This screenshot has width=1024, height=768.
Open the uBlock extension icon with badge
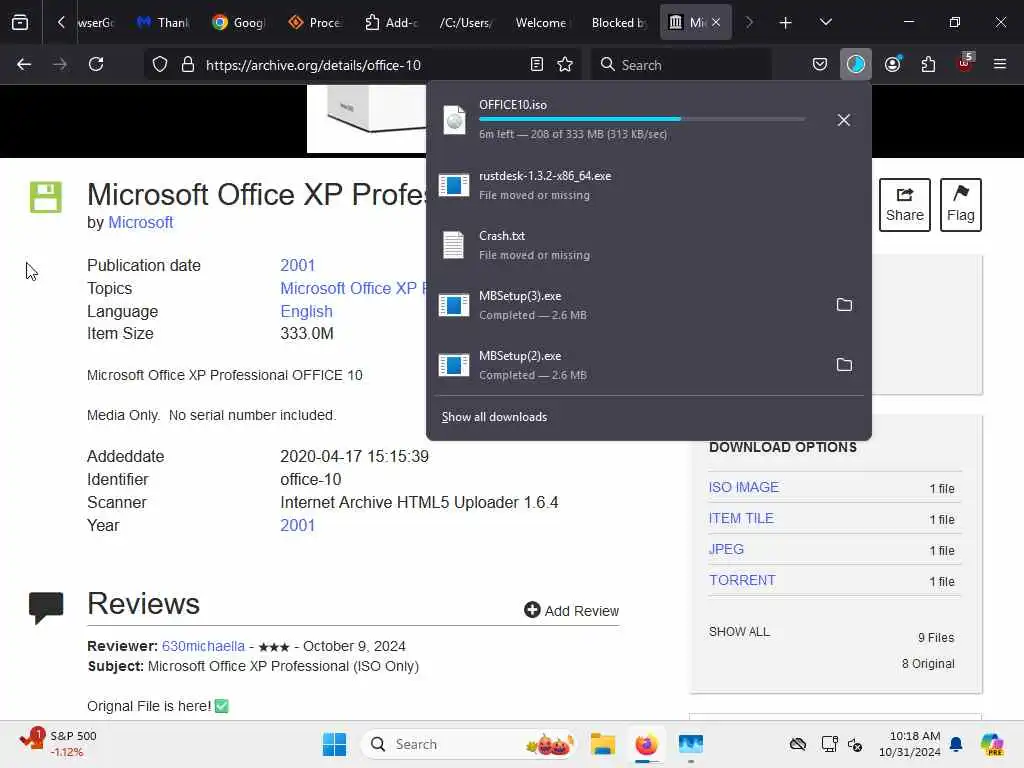pos(965,63)
